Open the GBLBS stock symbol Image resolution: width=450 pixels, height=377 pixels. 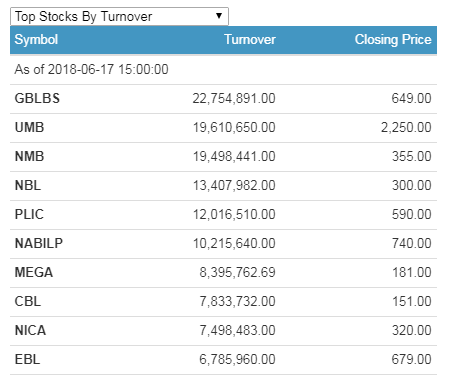[x=37, y=99]
